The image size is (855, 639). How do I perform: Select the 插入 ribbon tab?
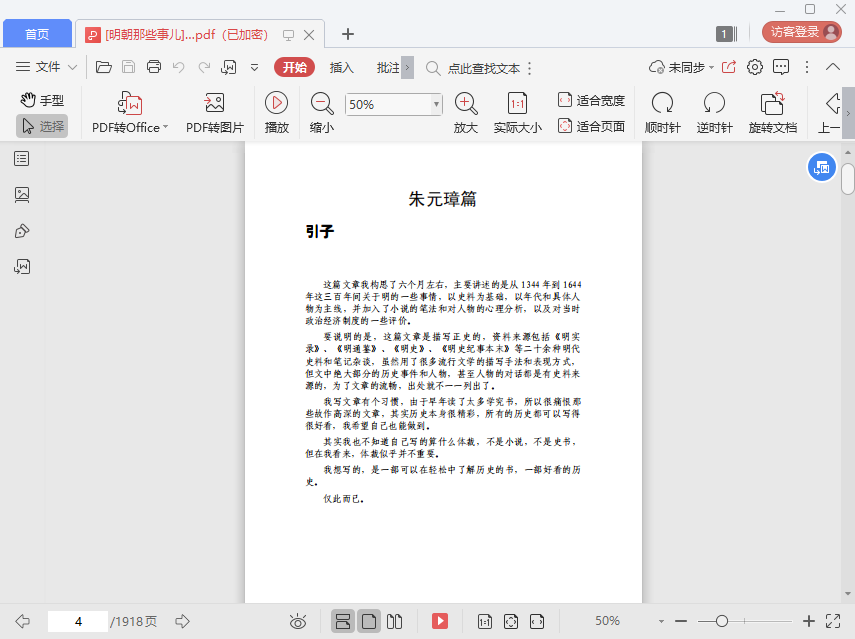coord(341,68)
